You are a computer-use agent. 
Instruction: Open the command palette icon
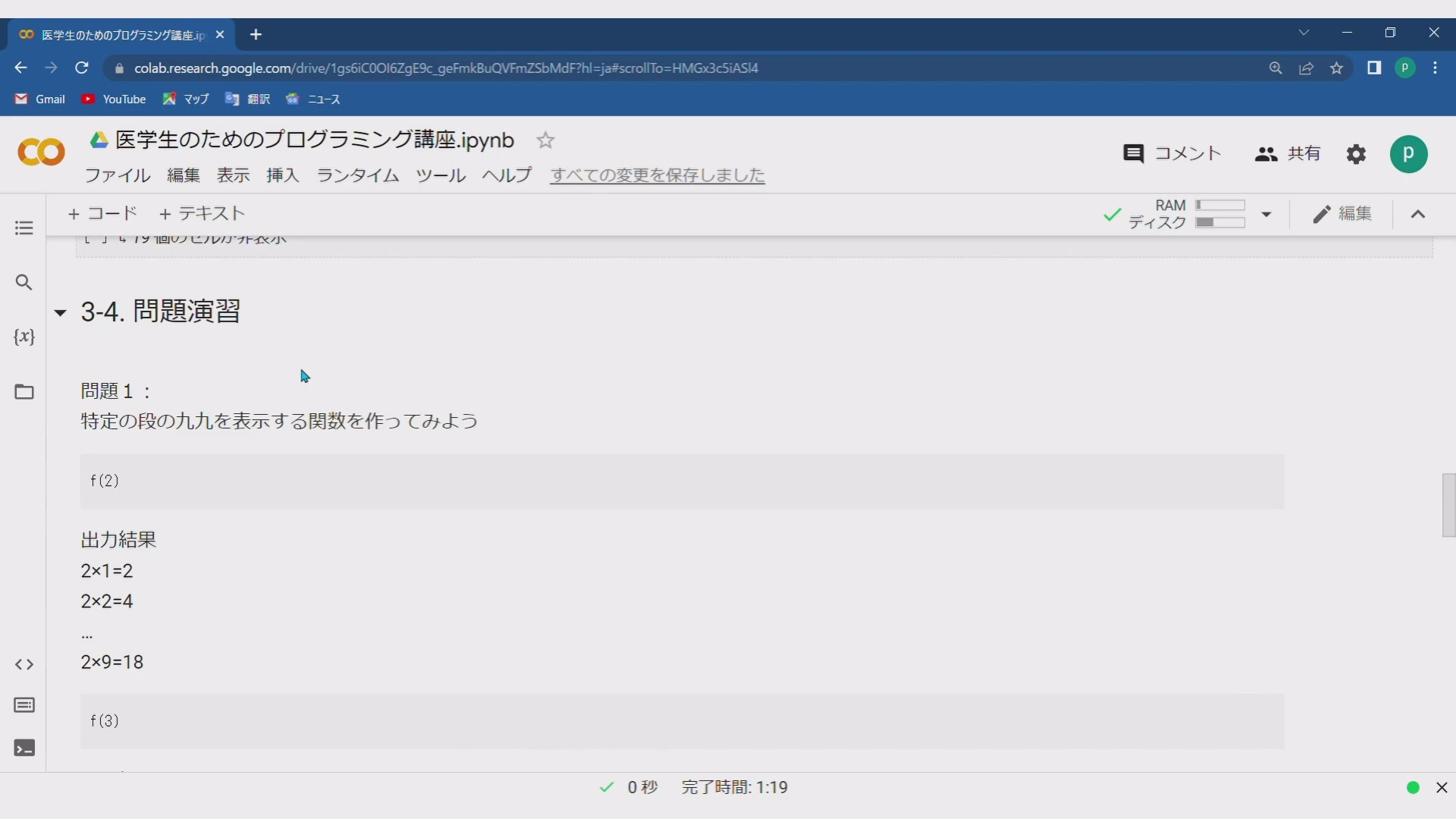(x=24, y=706)
